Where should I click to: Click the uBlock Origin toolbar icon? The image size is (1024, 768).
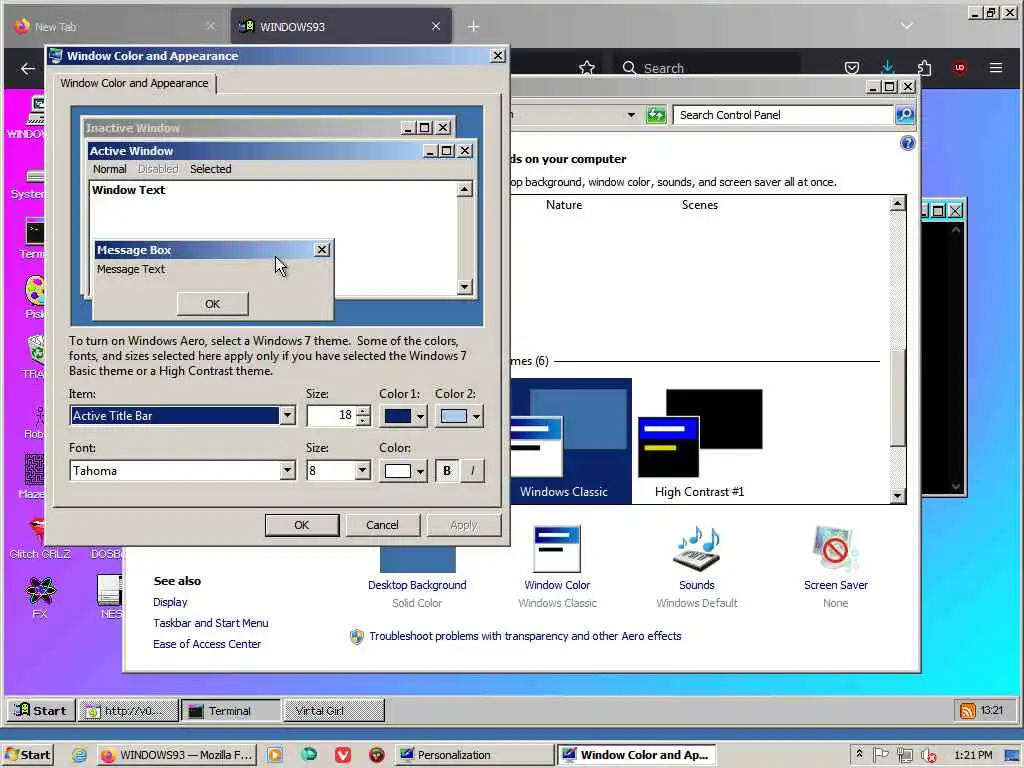[x=959, y=67]
